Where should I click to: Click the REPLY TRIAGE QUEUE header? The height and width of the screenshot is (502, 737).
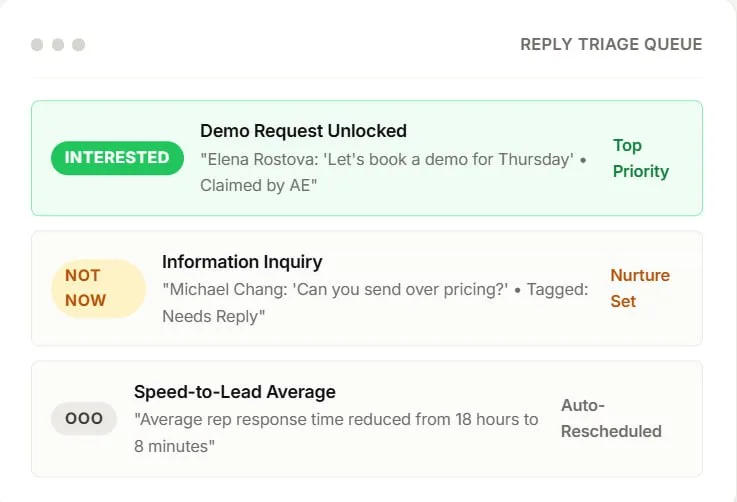click(611, 45)
